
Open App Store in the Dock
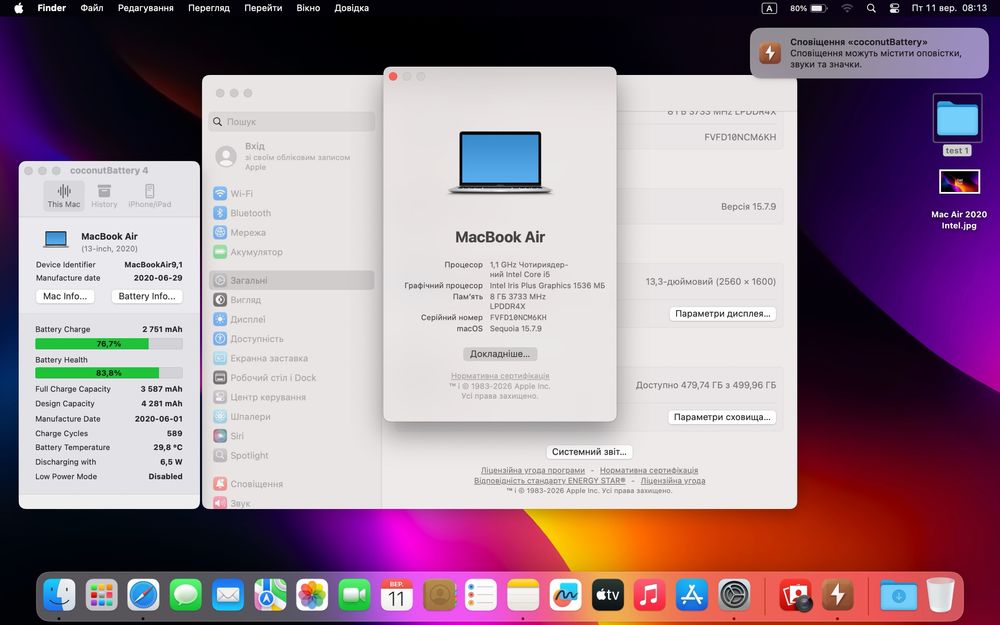point(691,595)
